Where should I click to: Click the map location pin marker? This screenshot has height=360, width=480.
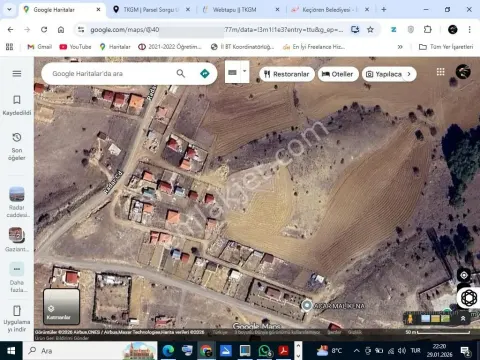click(306, 305)
